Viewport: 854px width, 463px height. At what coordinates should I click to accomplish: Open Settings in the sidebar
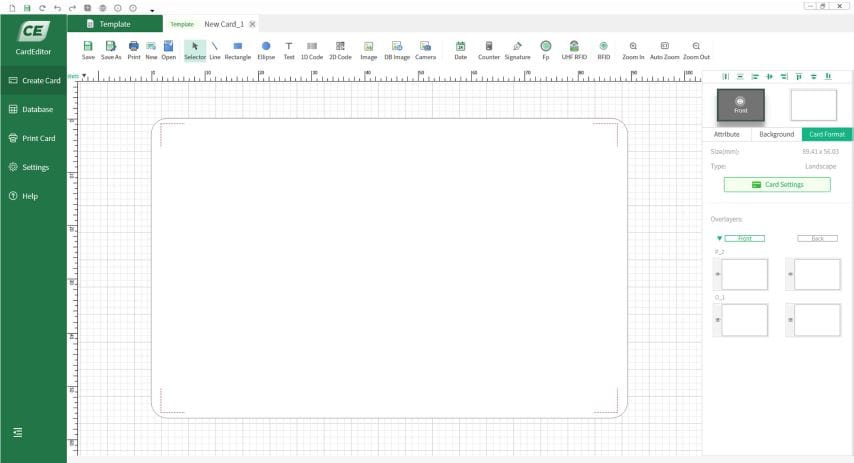coord(34,167)
